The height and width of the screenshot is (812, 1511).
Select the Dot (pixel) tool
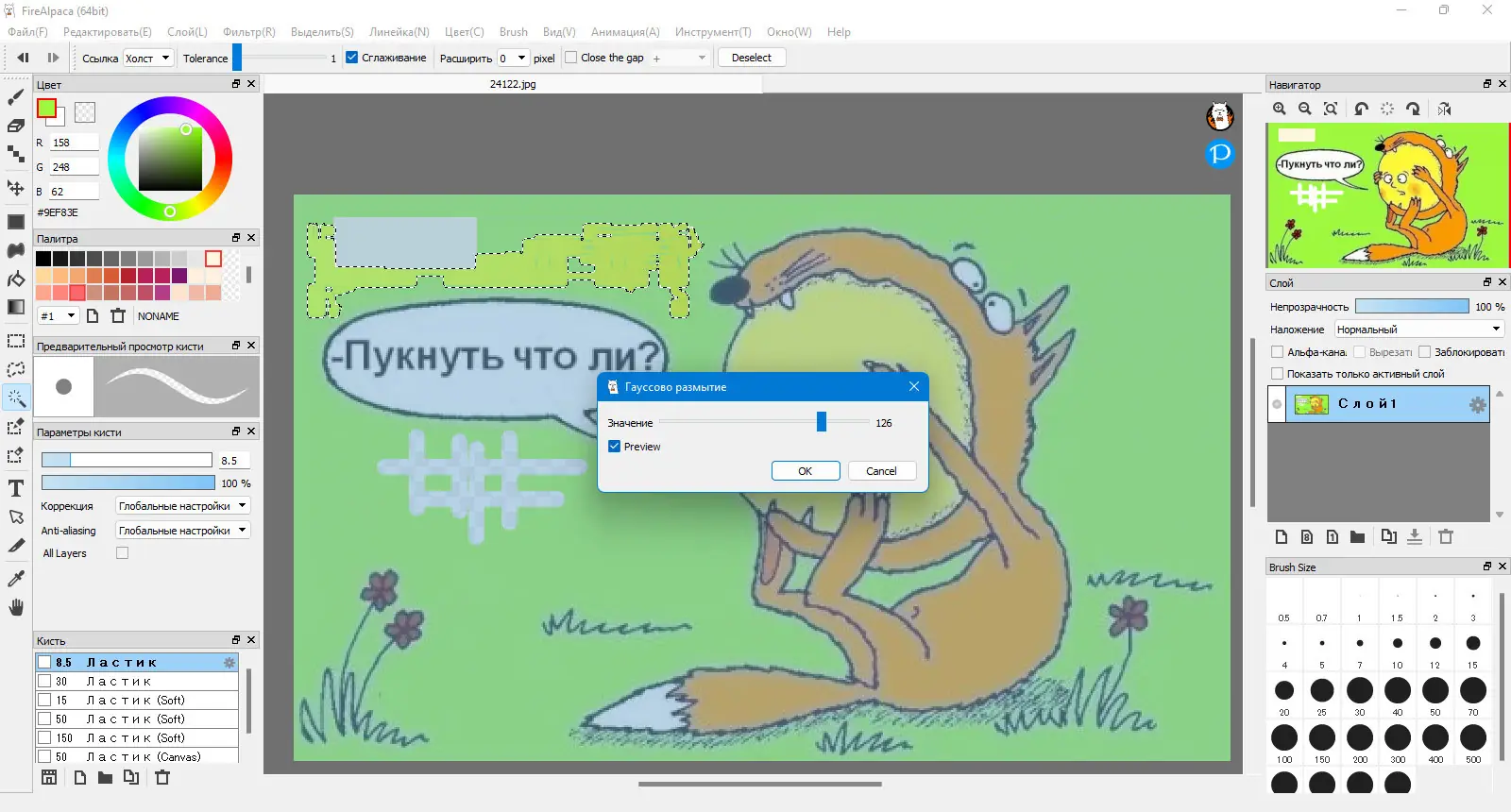click(16, 154)
